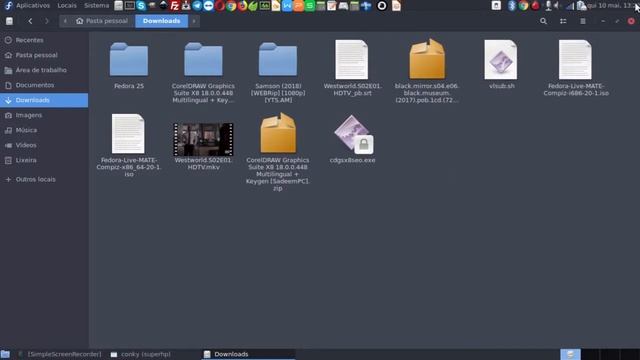Click the Downloads path bar button
The image size is (640, 360).
pyautogui.click(x=162, y=21)
